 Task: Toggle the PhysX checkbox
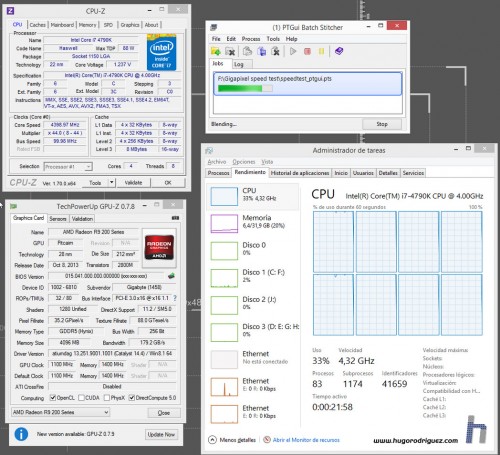coord(107,397)
